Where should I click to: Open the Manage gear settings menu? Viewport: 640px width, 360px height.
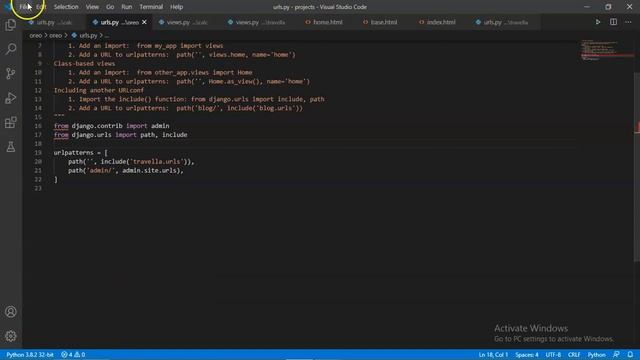pyautogui.click(x=11, y=336)
